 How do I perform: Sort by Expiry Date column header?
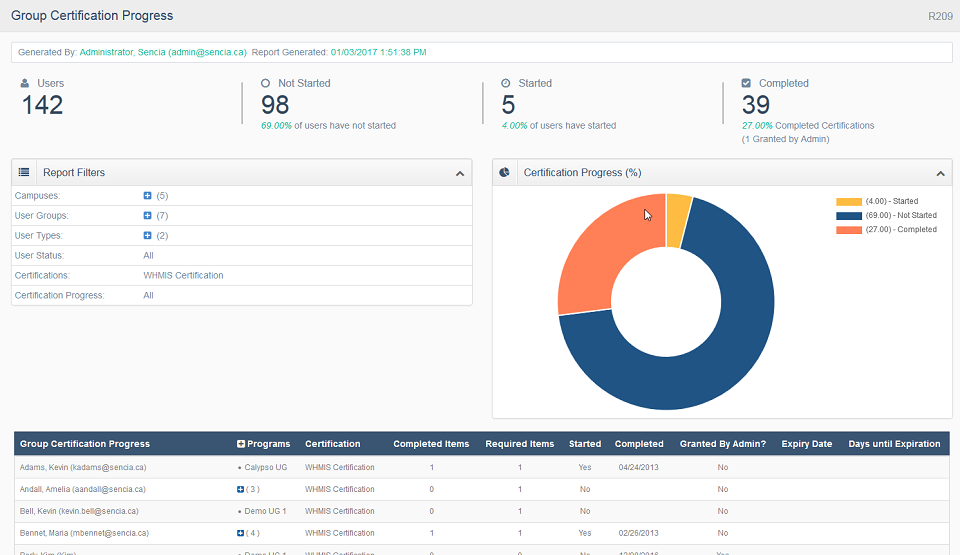click(x=806, y=444)
